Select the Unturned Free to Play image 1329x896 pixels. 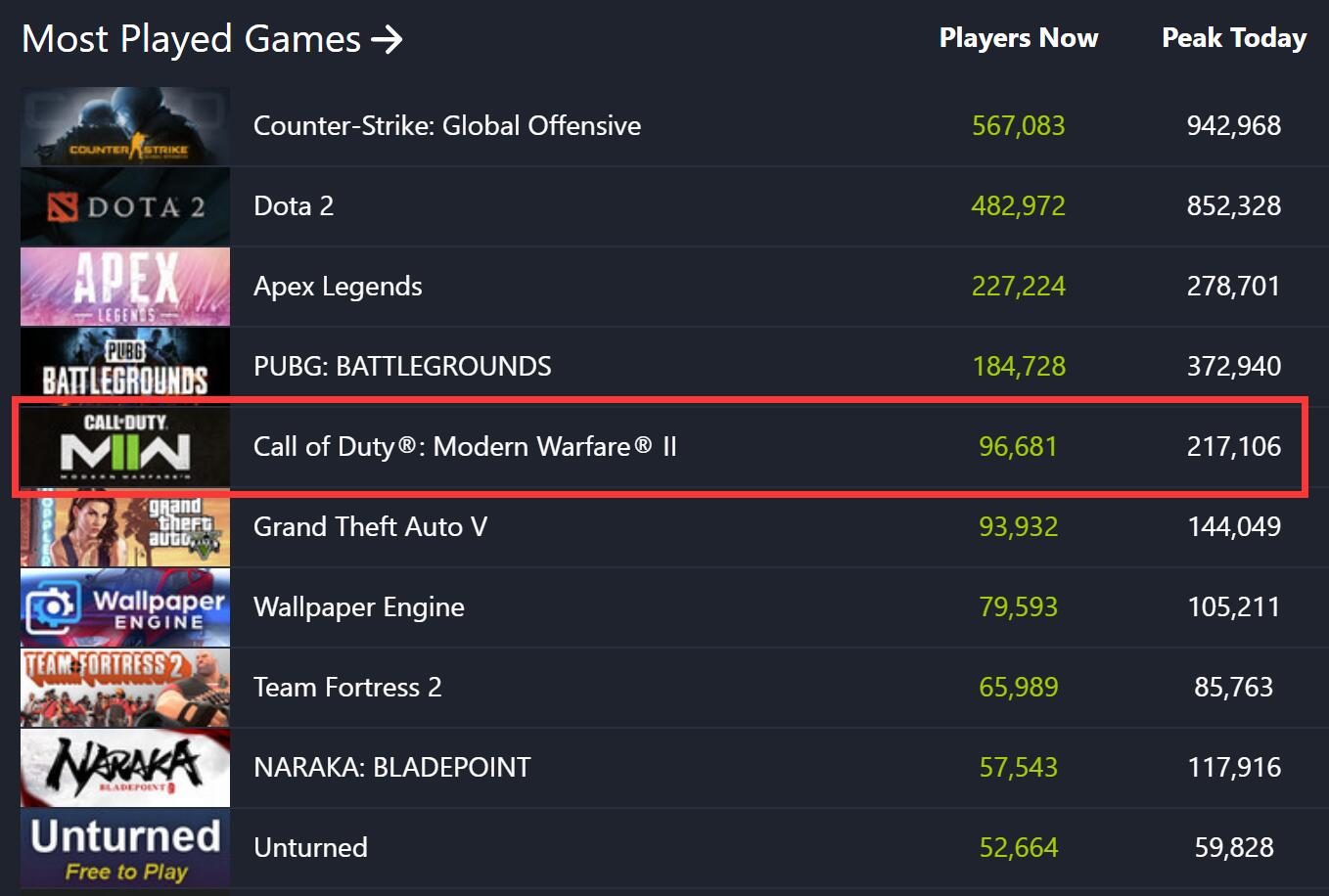125,848
